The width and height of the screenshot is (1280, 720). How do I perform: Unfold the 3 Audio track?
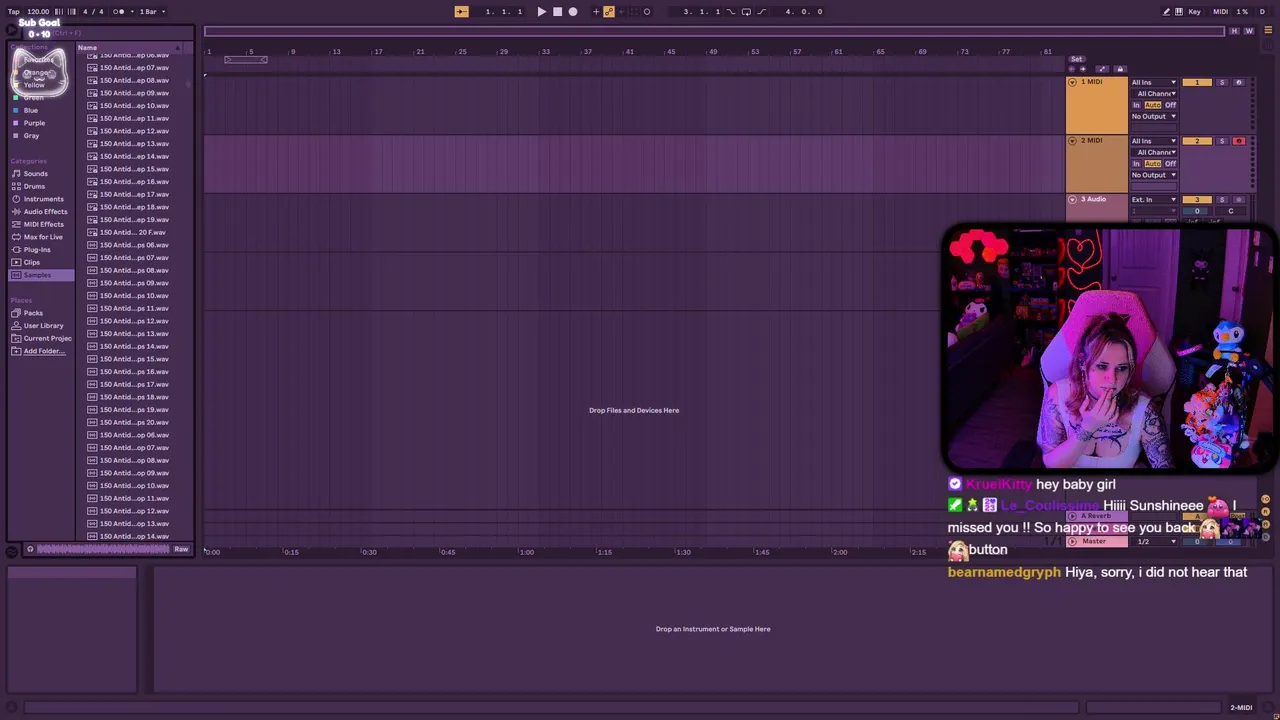[x=1072, y=200]
